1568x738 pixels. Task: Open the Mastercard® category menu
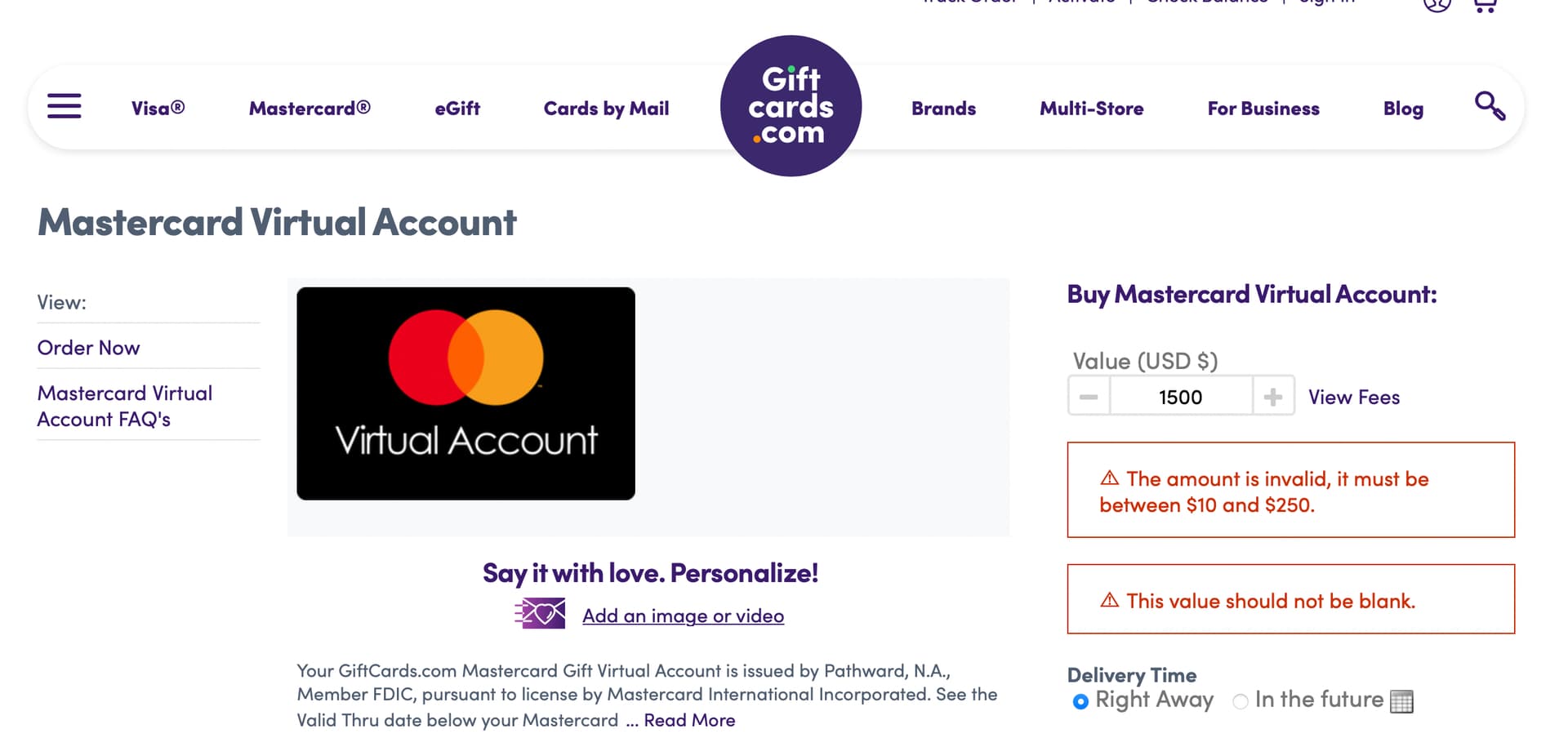coord(310,107)
